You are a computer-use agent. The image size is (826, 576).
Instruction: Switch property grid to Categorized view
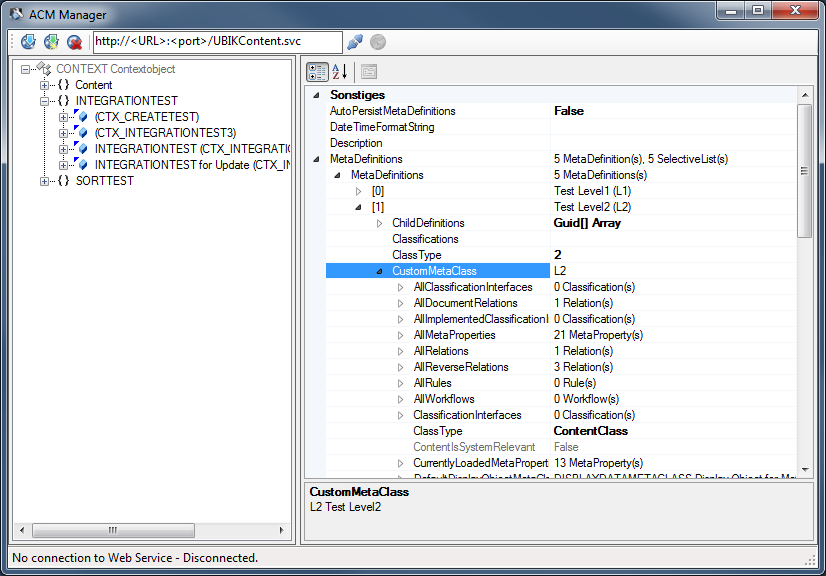coord(317,71)
